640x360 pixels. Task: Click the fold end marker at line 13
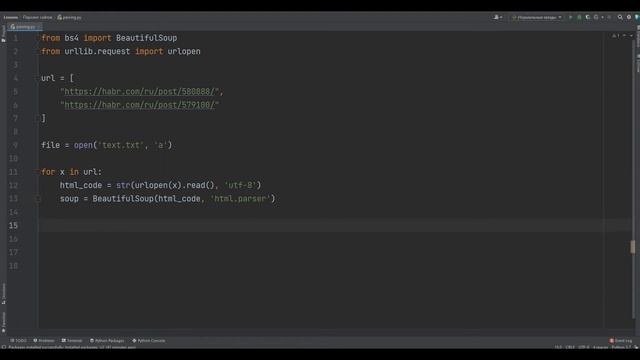(38, 199)
